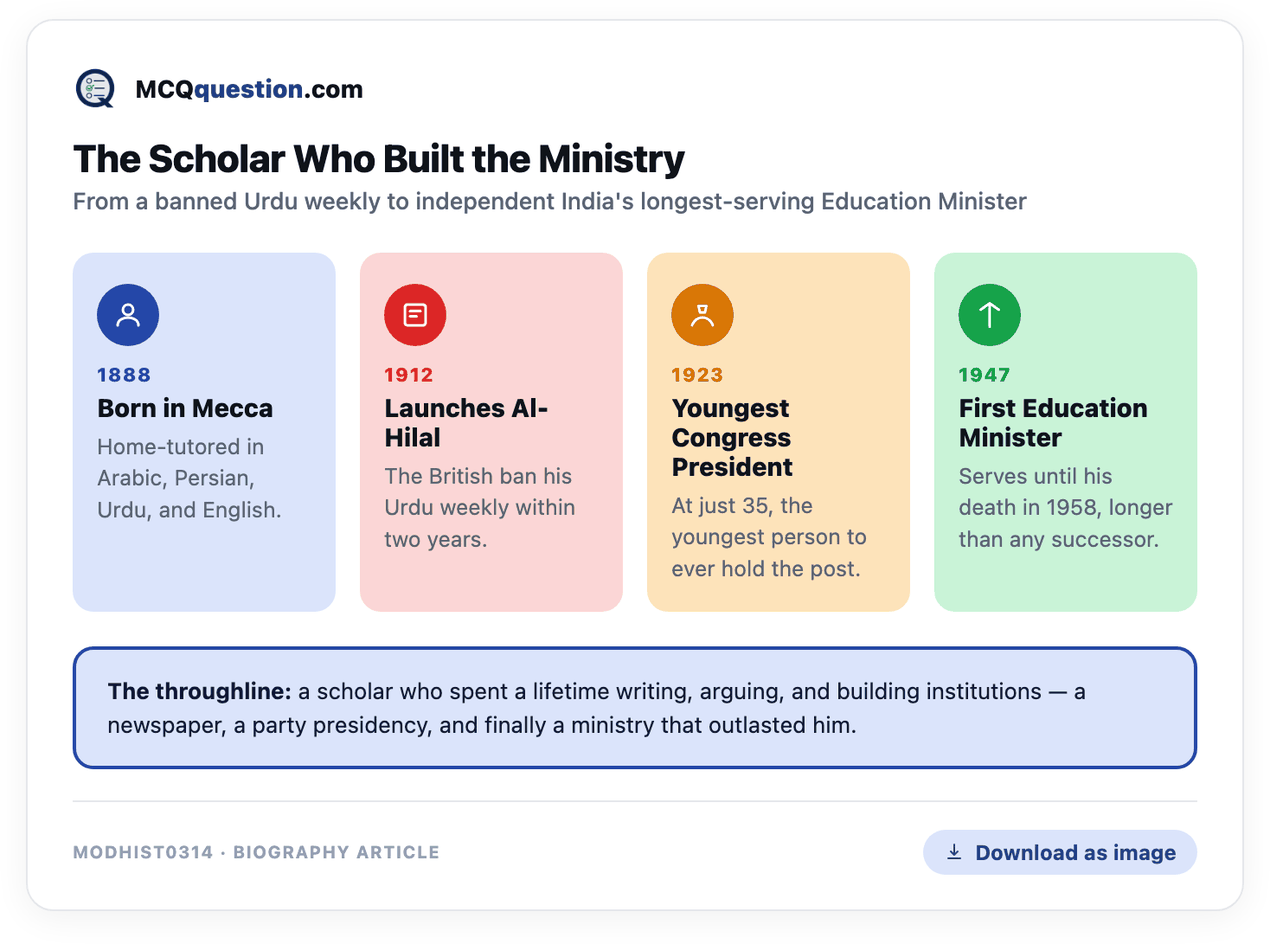Click the MODHIST0314 Biography Article label

point(256,853)
